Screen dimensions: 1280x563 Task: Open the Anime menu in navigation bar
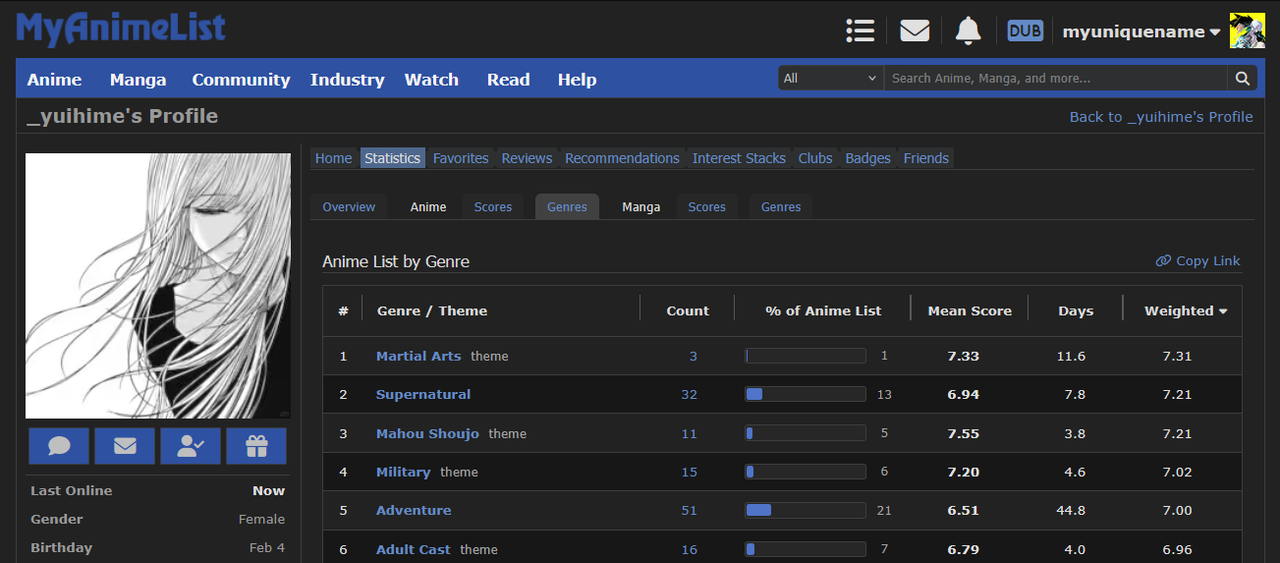click(54, 79)
